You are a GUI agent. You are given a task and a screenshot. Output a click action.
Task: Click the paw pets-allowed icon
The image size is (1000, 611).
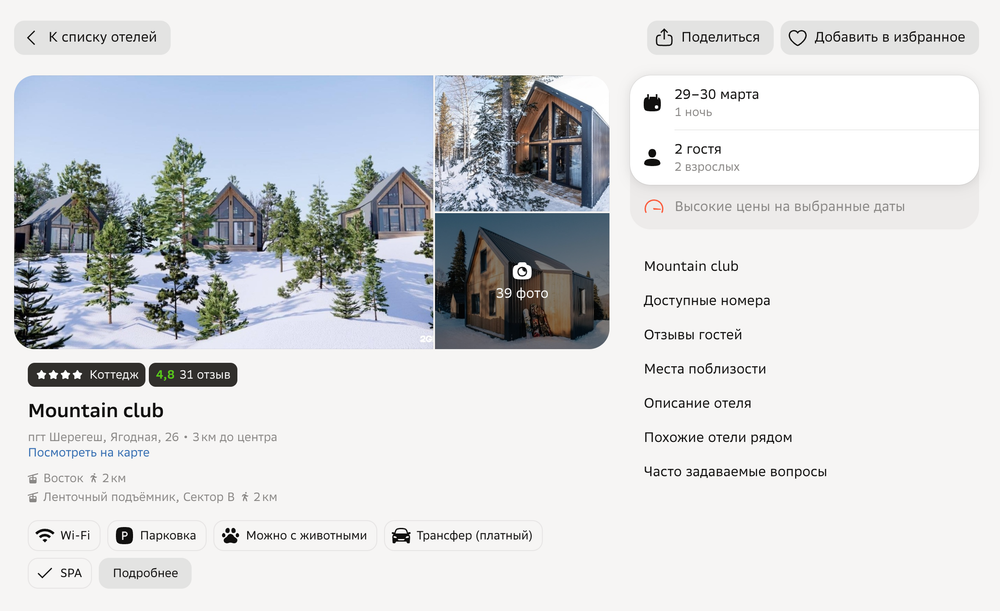click(230, 535)
